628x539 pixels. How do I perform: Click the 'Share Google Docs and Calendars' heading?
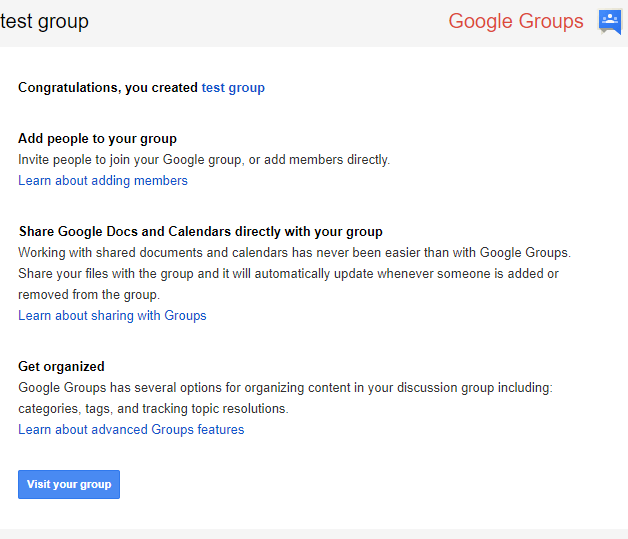[x=200, y=232]
